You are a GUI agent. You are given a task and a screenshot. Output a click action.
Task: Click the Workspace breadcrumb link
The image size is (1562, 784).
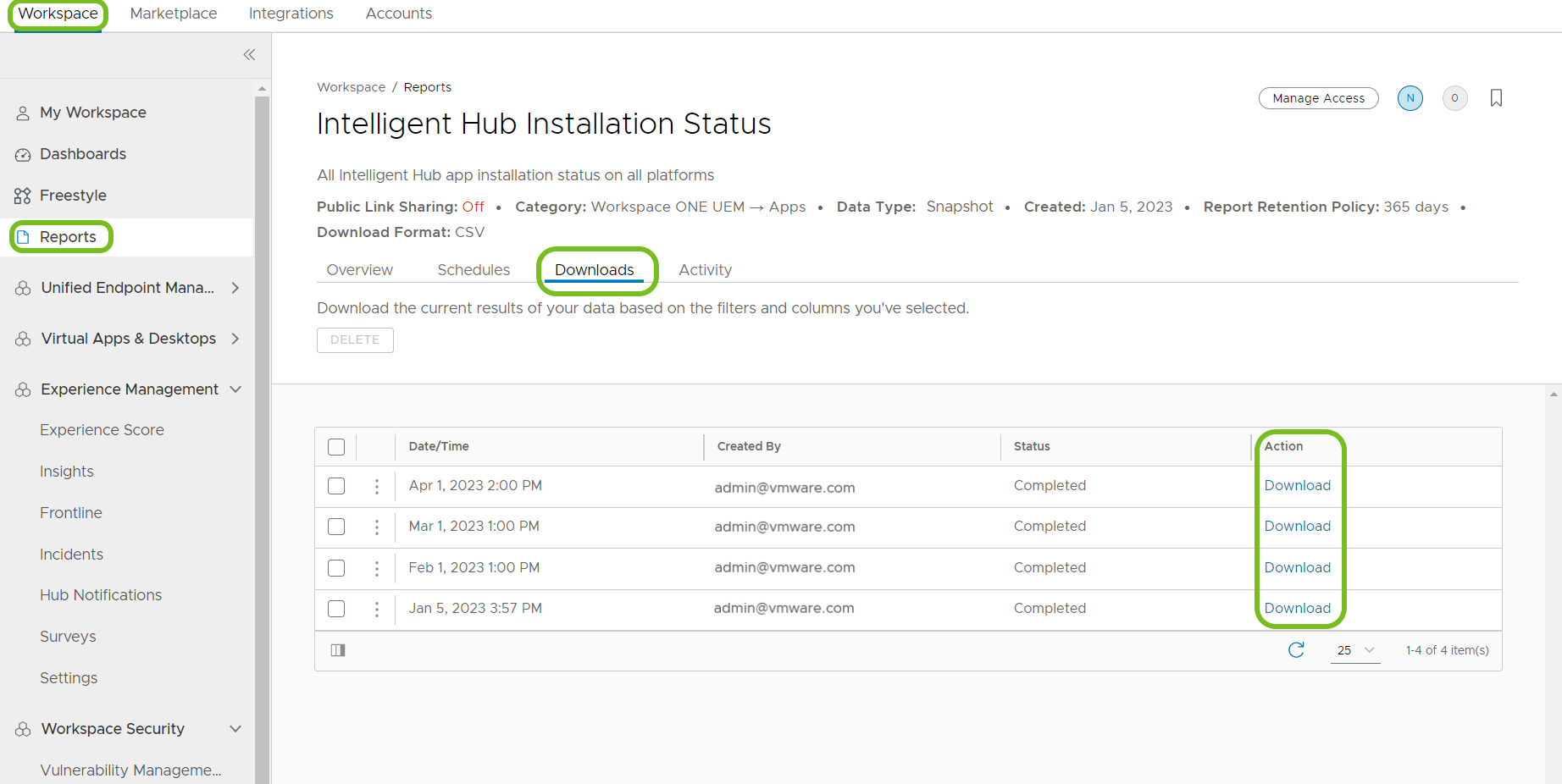pyautogui.click(x=351, y=87)
